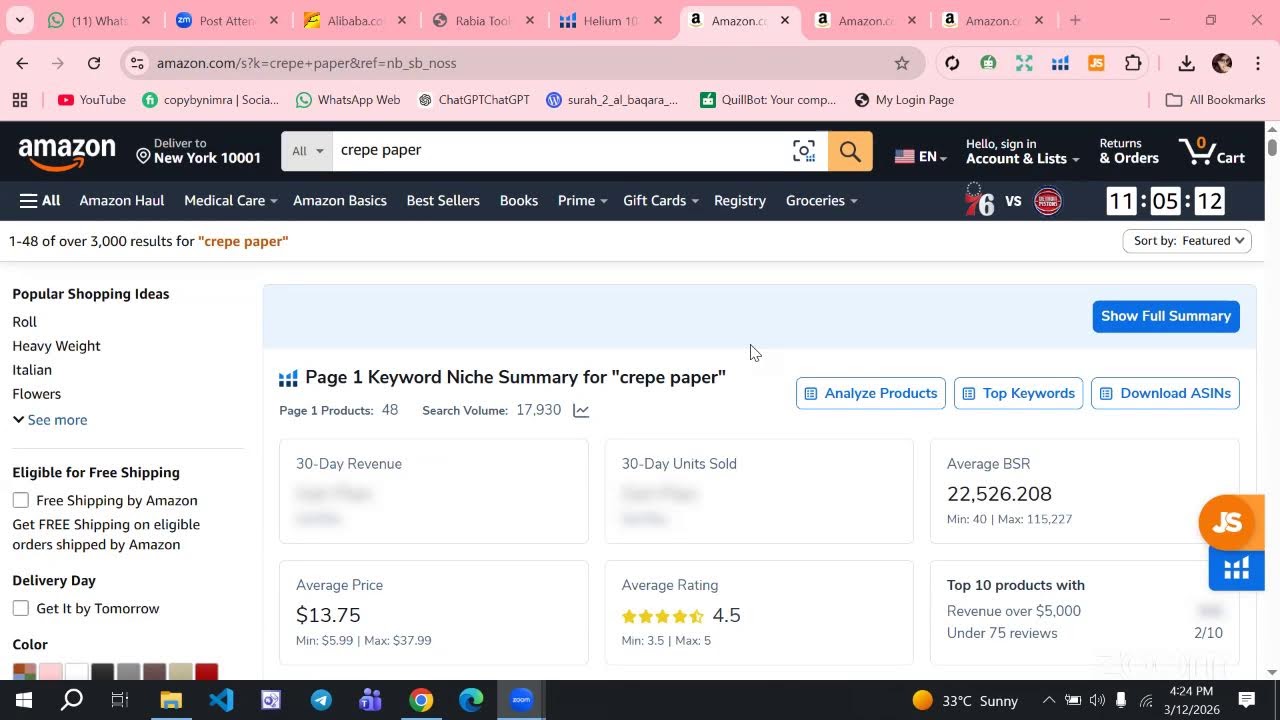Open the shopping cart
Image resolution: width=1280 pixels, height=720 pixels.
pos(1212,152)
